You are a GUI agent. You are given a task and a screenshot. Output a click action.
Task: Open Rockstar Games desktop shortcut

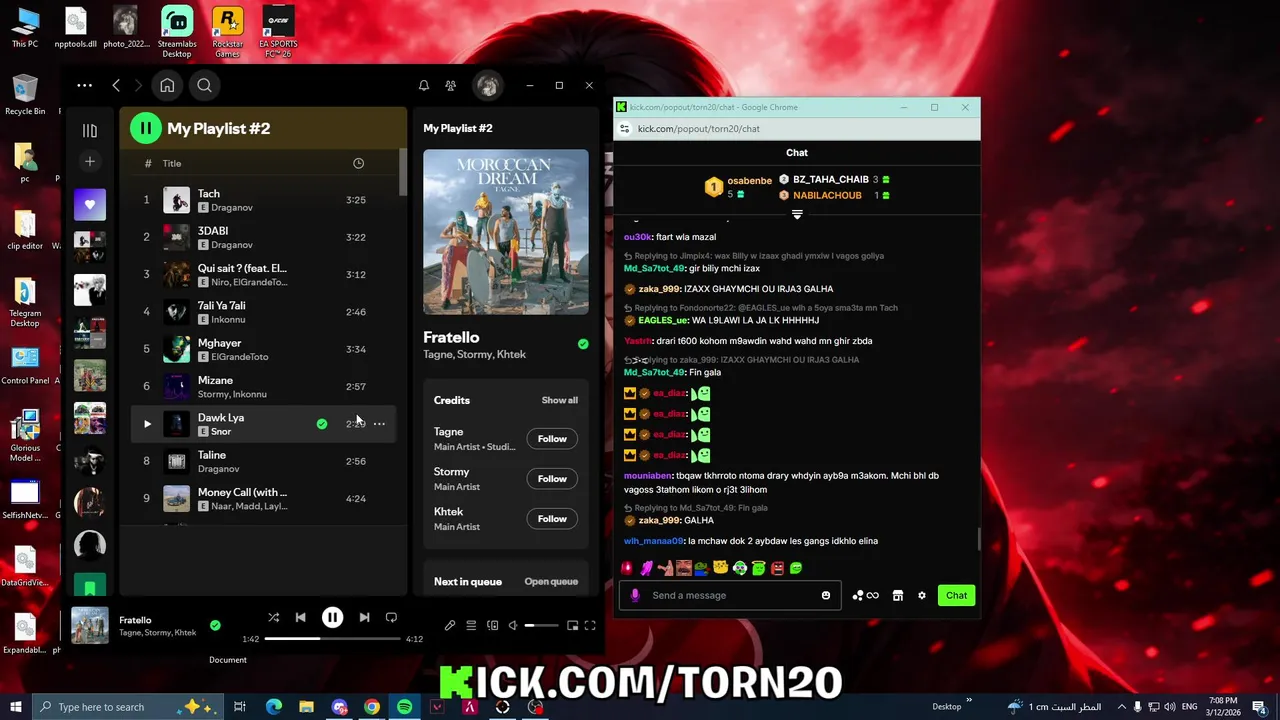click(228, 32)
